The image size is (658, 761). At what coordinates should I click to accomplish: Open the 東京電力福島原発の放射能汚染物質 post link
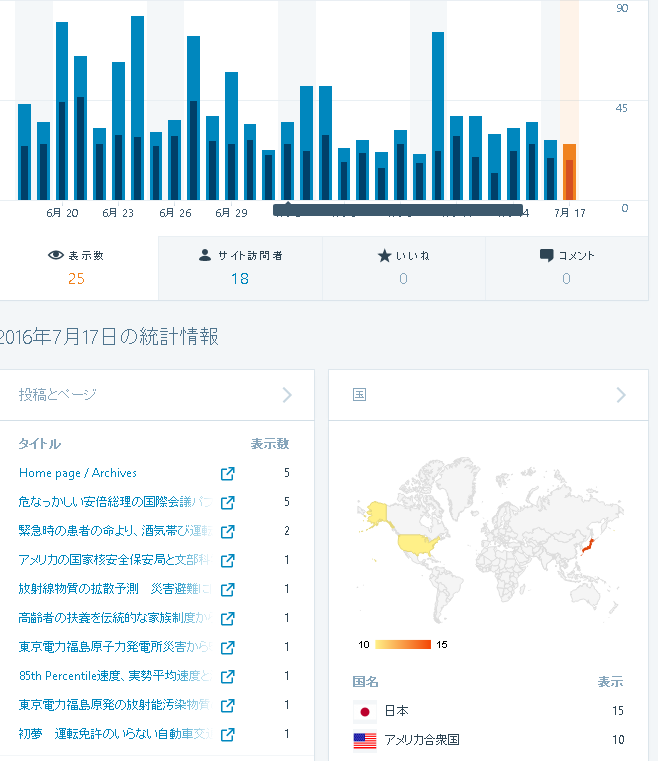[114, 705]
